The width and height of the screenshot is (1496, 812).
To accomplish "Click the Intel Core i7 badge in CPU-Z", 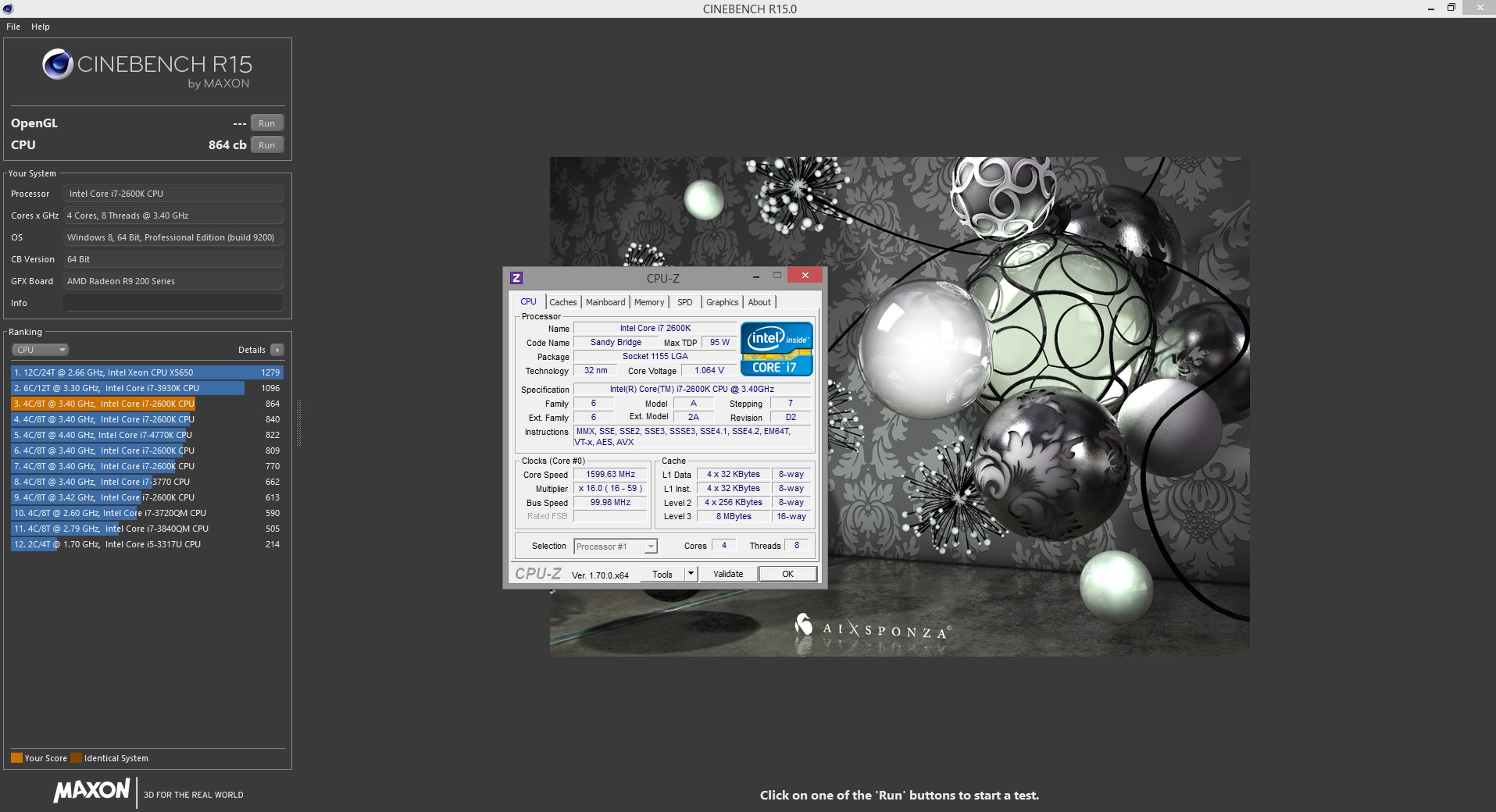I will click(x=777, y=349).
